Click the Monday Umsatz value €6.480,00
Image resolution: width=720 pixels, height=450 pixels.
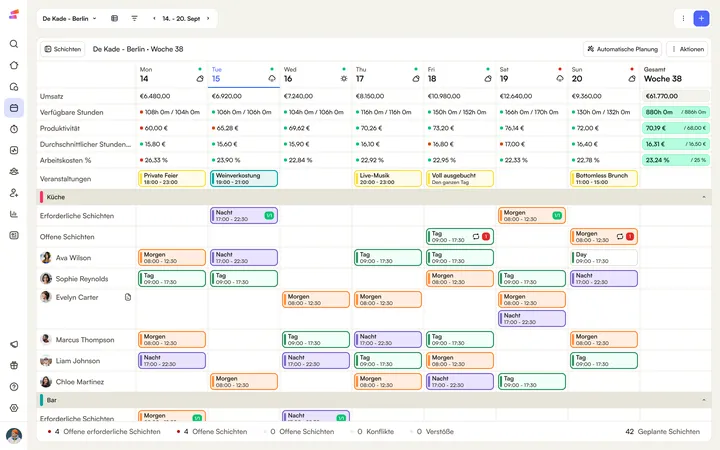[x=155, y=96]
